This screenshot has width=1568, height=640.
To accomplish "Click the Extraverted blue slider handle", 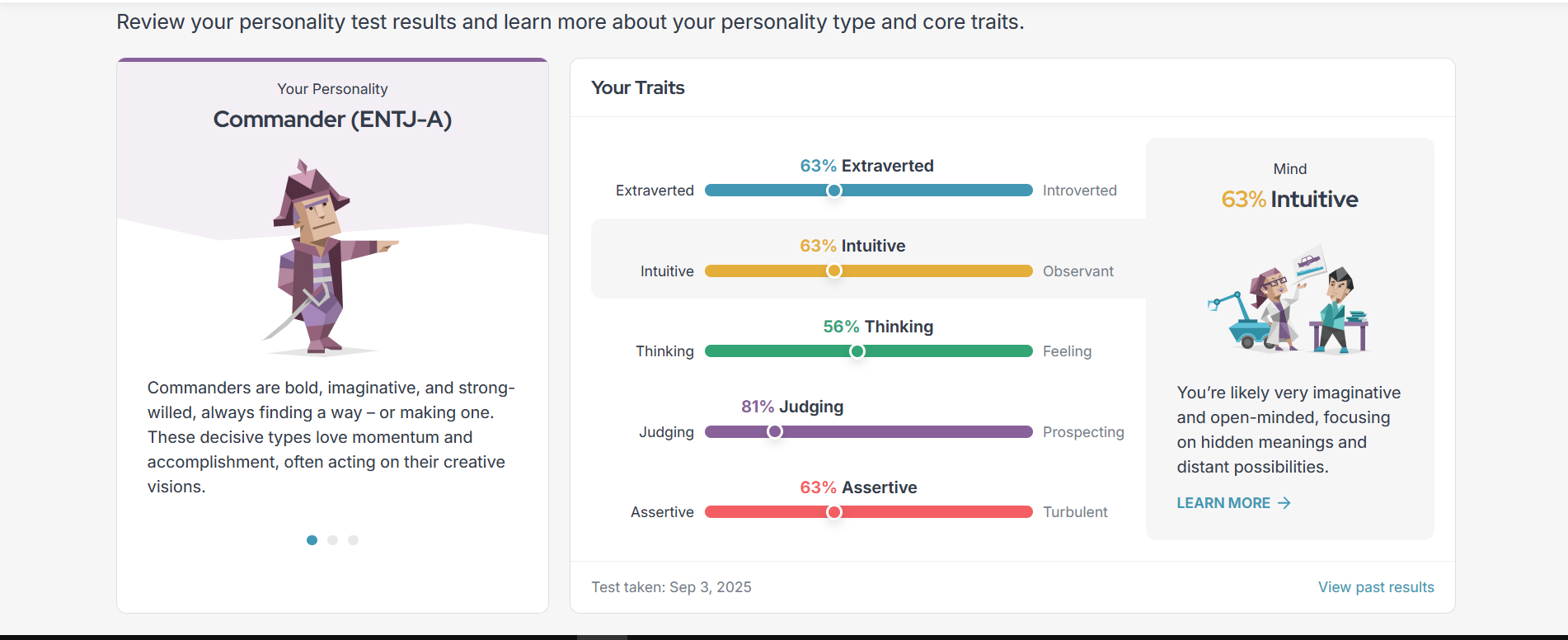I will click(834, 191).
